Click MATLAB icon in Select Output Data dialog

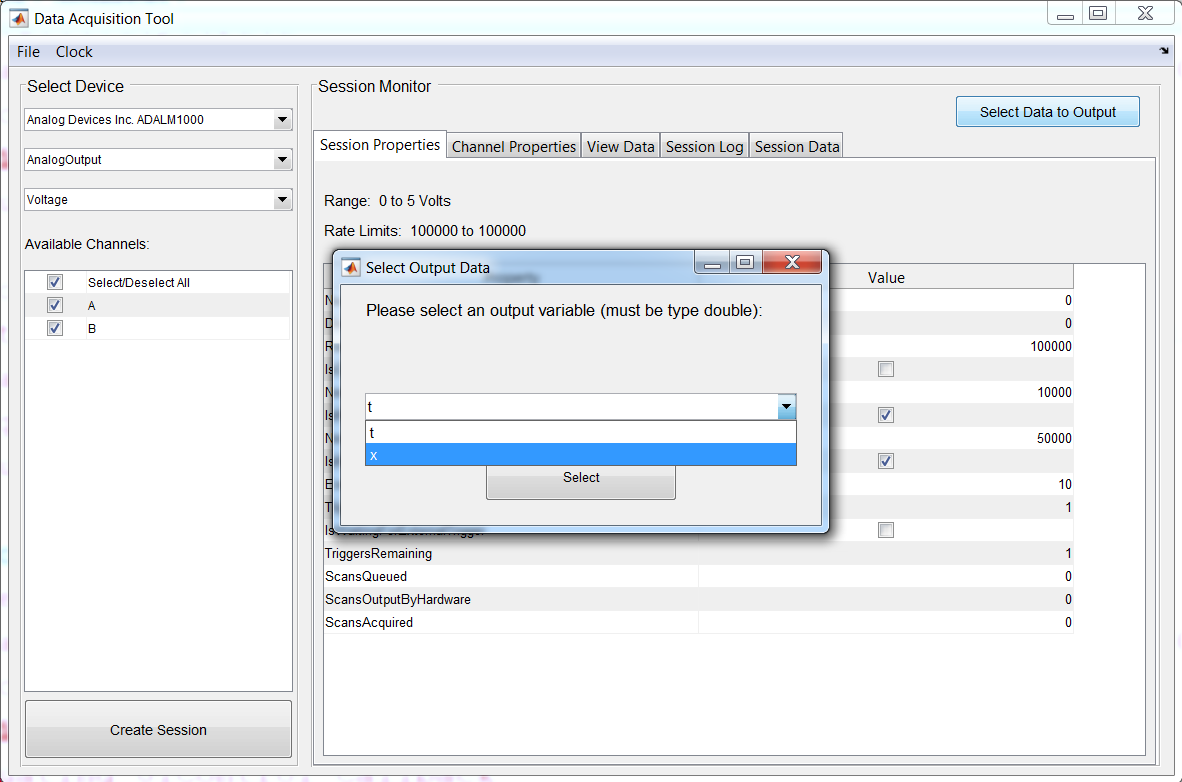(351, 267)
